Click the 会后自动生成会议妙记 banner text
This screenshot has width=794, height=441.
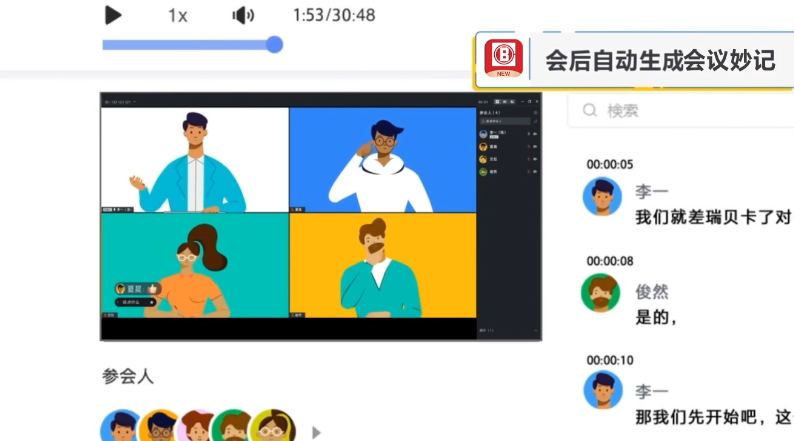tap(659, 60)
